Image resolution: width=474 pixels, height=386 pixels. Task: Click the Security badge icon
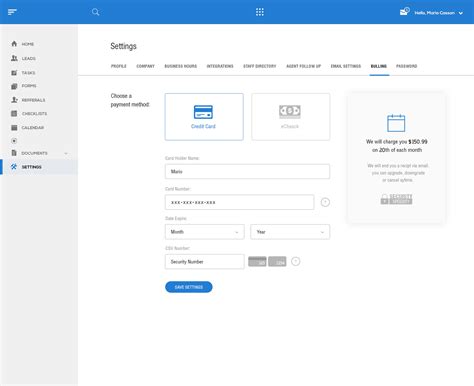click(396, 199)
